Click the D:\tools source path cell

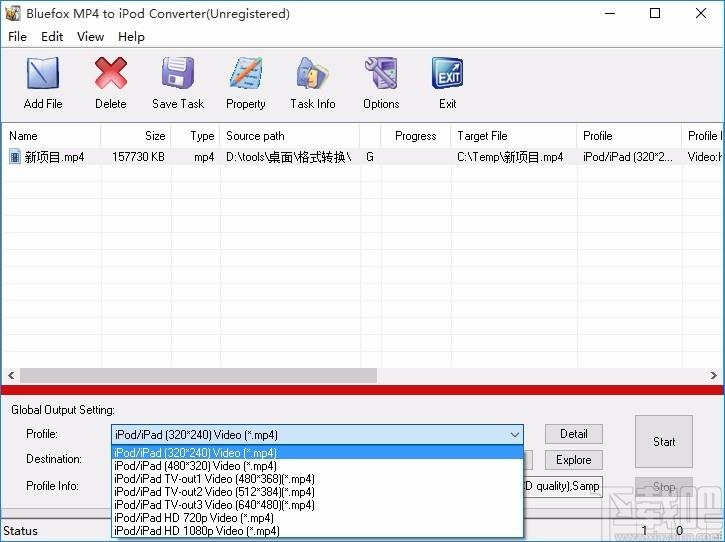[289, 157]
